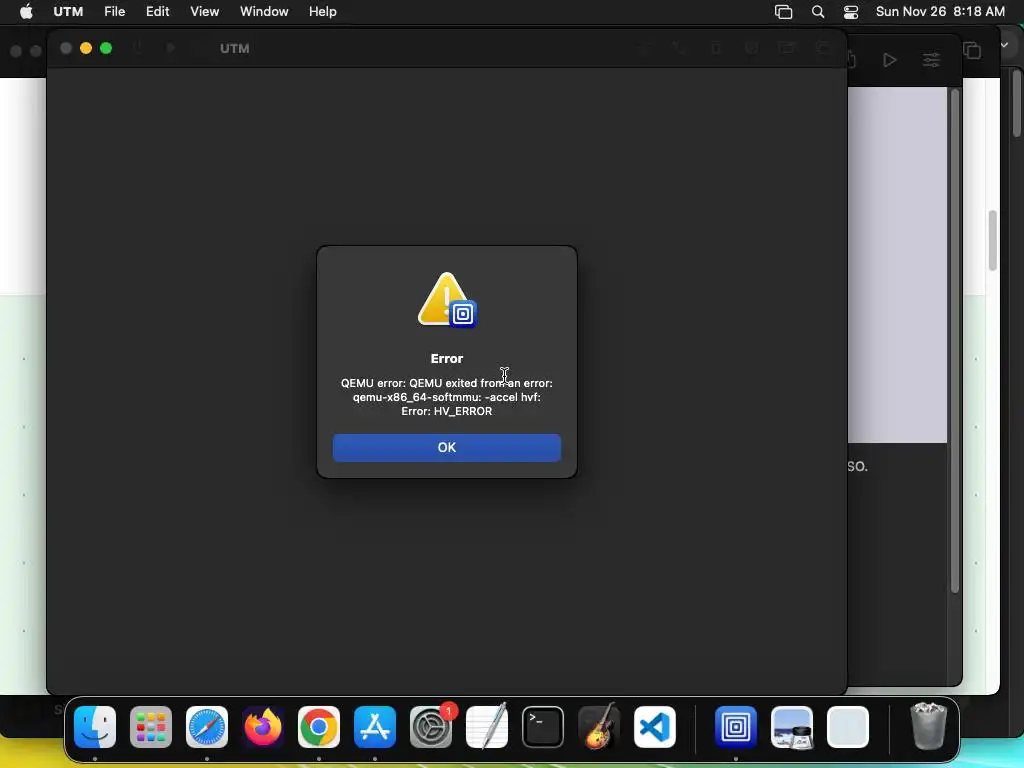The width and height of the screenshot is (1024, 768).
Task: Click the play button in the background UTM window
Action: [x=889, y=60]
